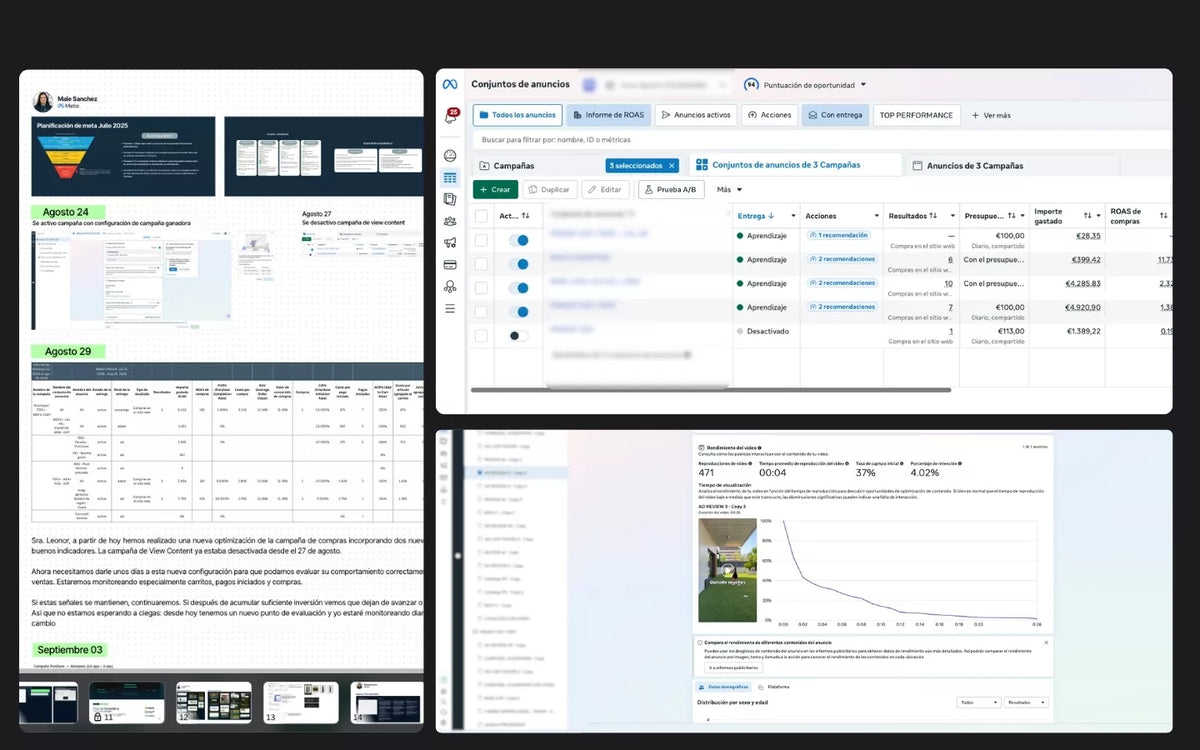This screenshot has width=1200, height=750.
Task: Open the ads reporting icon in sidebar
Action: (450, 199)
